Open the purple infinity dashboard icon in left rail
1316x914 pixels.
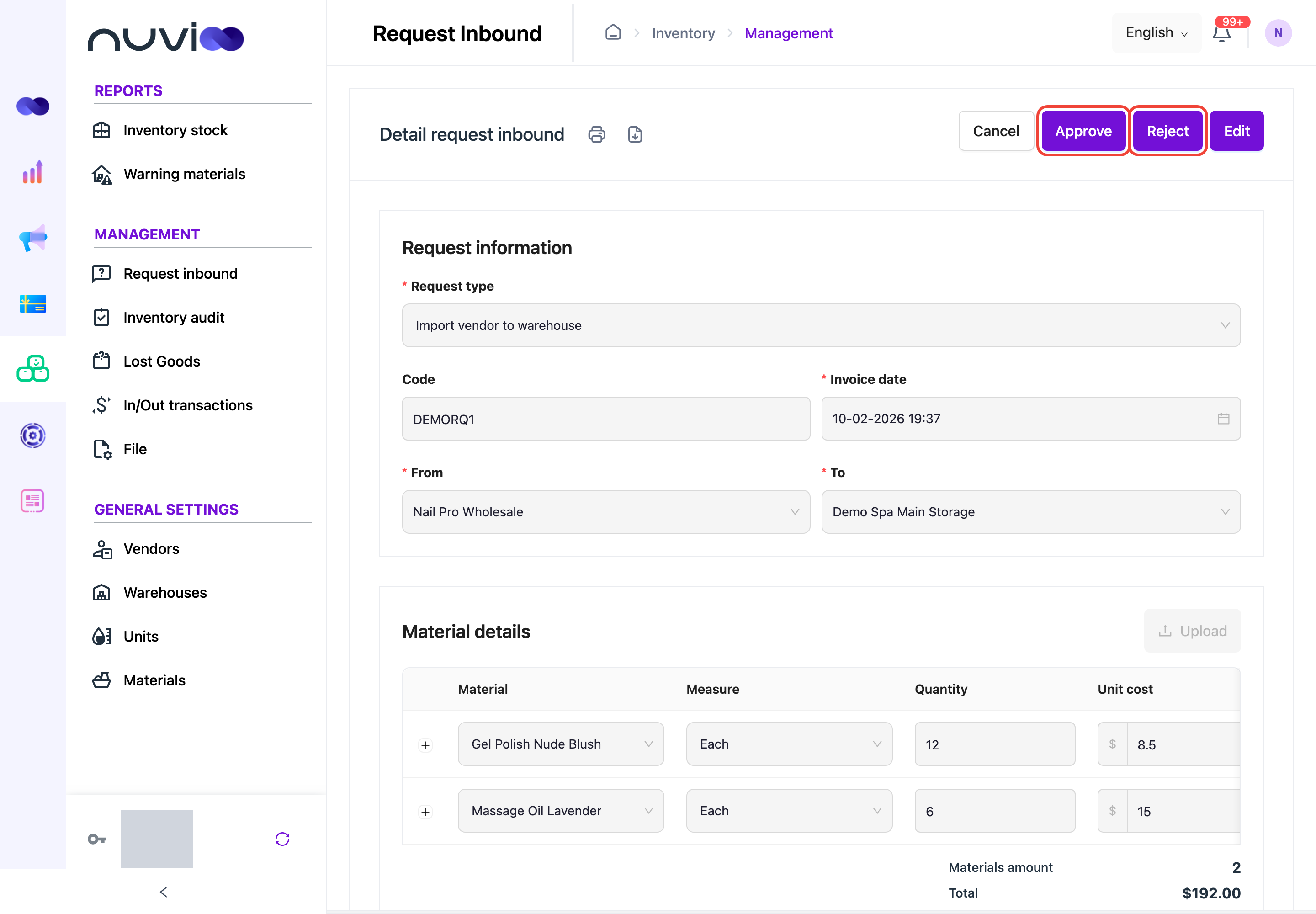click(x=32, y=106)
